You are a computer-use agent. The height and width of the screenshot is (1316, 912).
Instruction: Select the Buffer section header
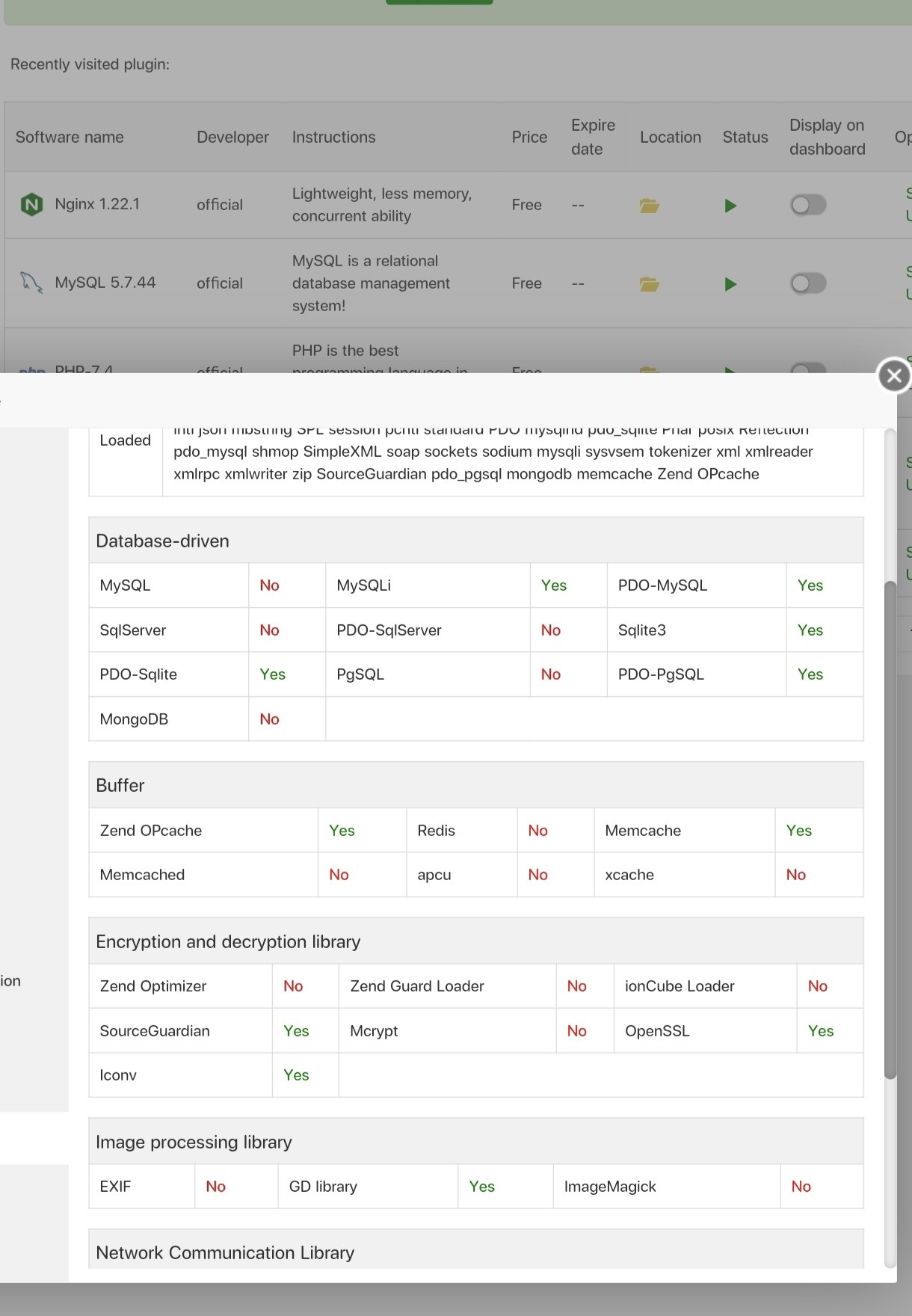pyautogui.click(x=120, y=785)
